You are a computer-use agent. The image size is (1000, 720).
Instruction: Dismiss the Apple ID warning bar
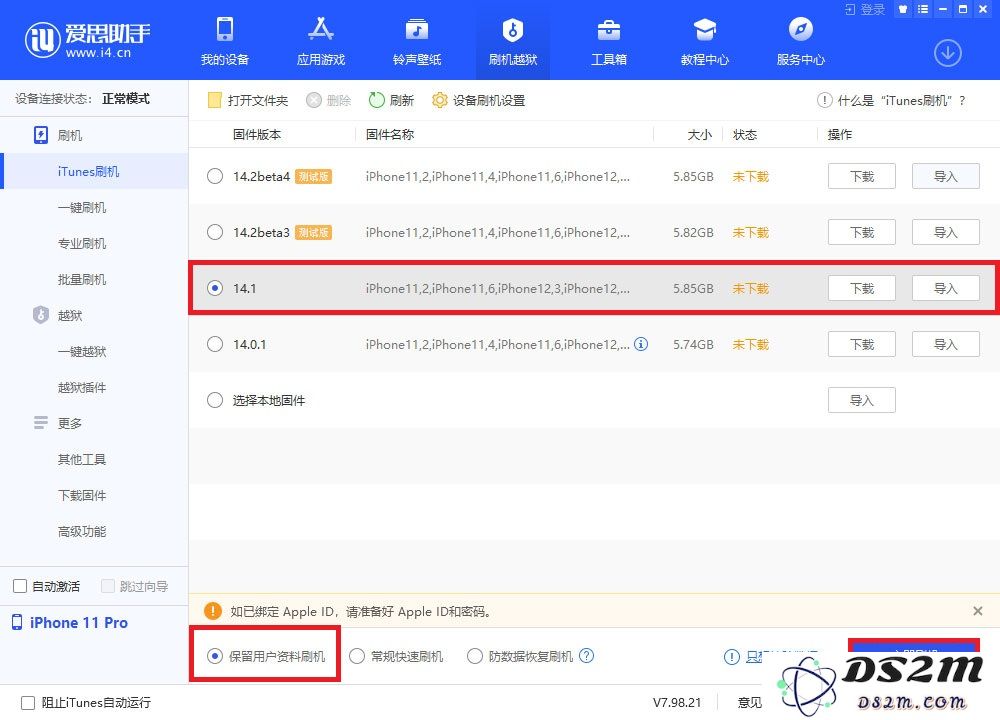(978, 611)
